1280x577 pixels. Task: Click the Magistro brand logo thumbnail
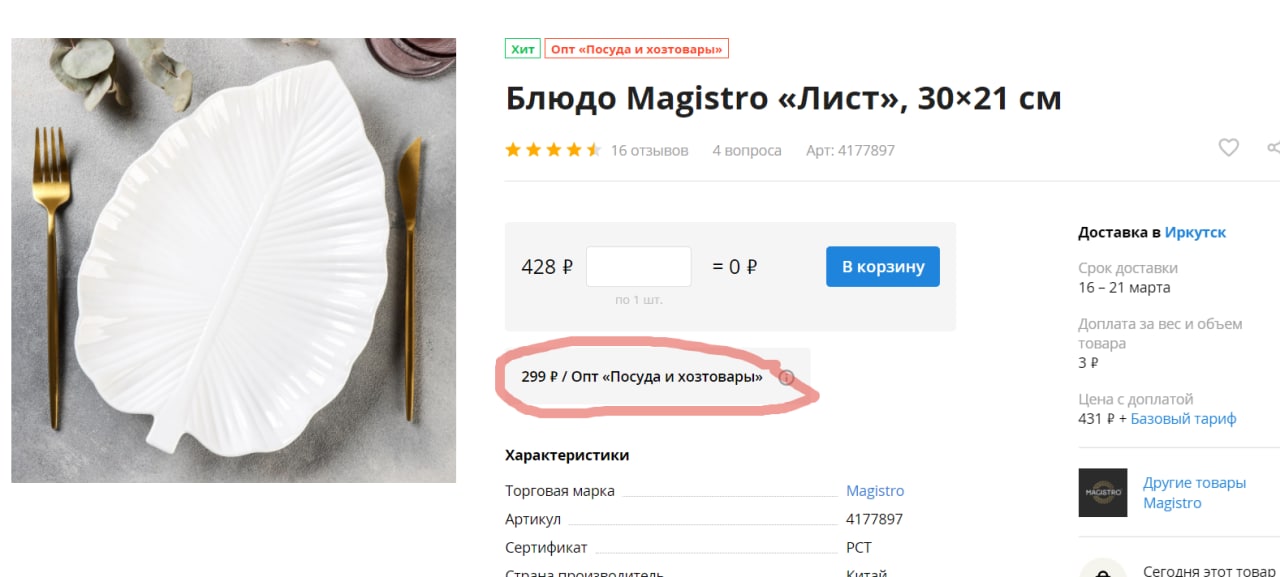[1102, 492]
